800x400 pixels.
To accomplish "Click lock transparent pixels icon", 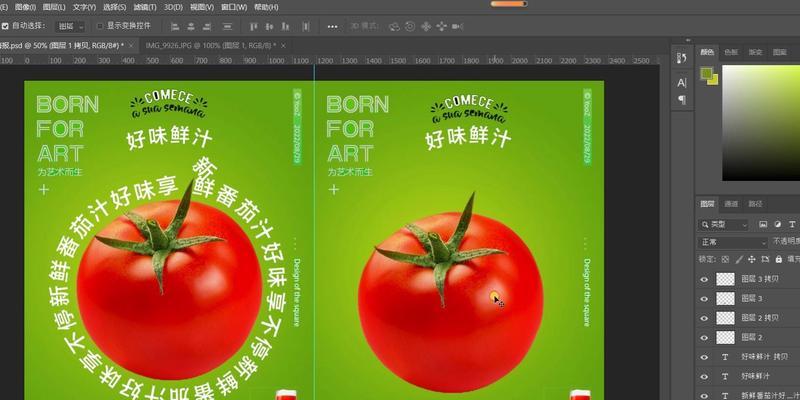I will (x=726, y=259).
